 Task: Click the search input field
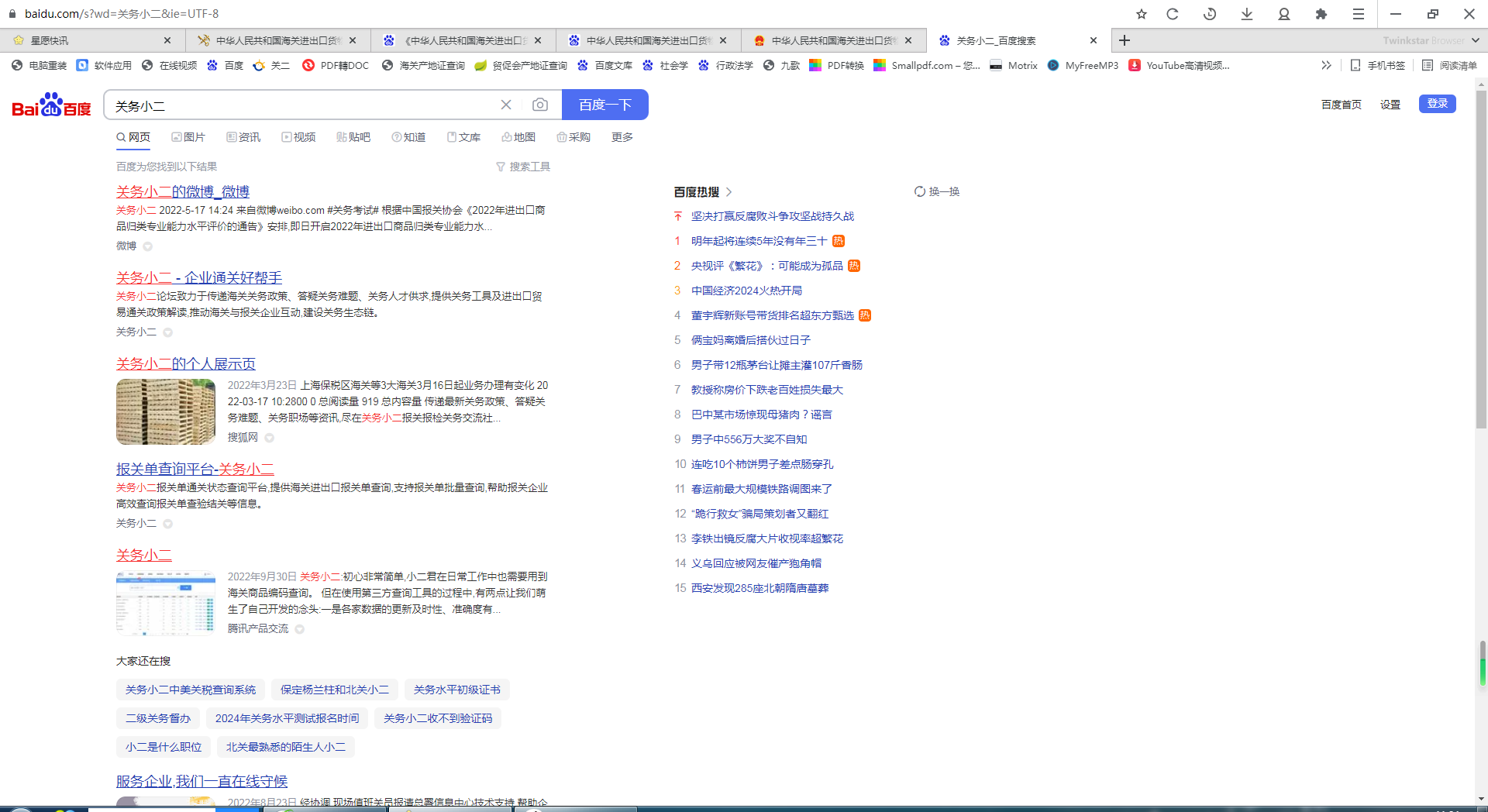(302, 105)
